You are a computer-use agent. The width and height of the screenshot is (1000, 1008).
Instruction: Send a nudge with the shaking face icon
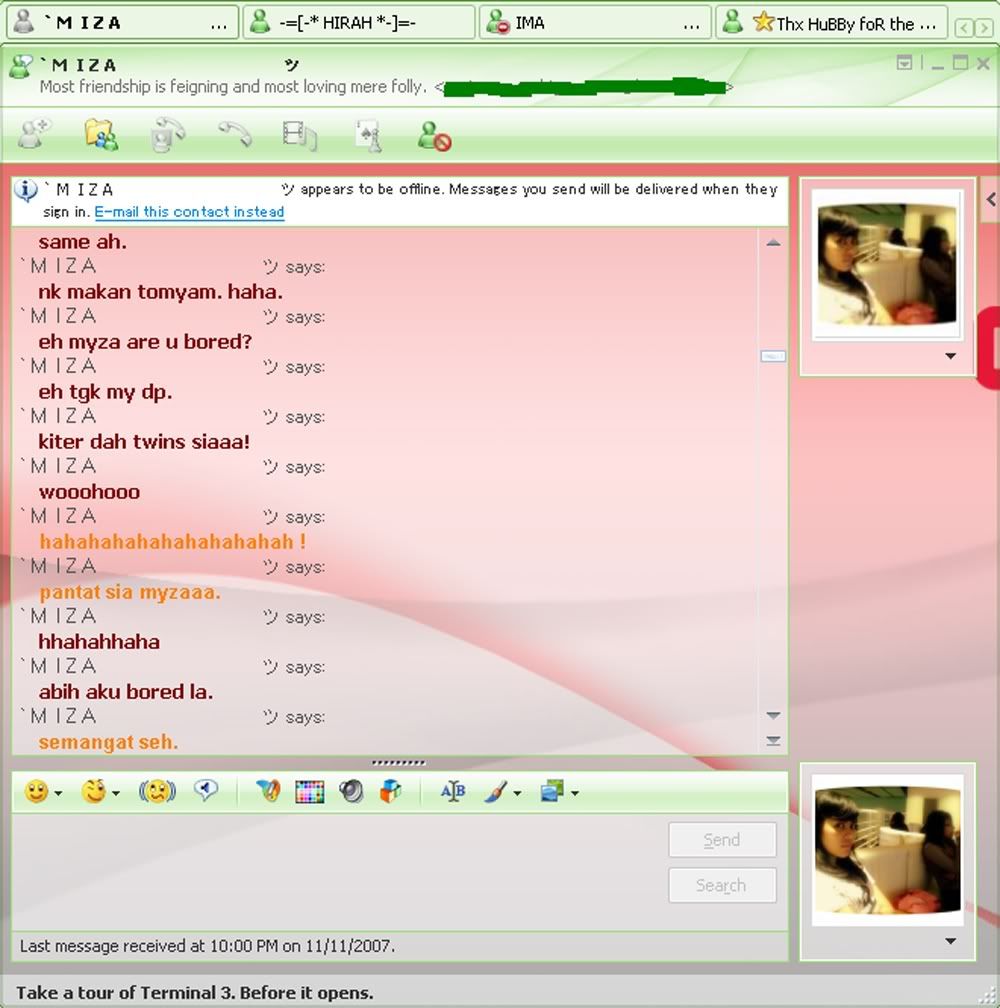coord(157,792)
